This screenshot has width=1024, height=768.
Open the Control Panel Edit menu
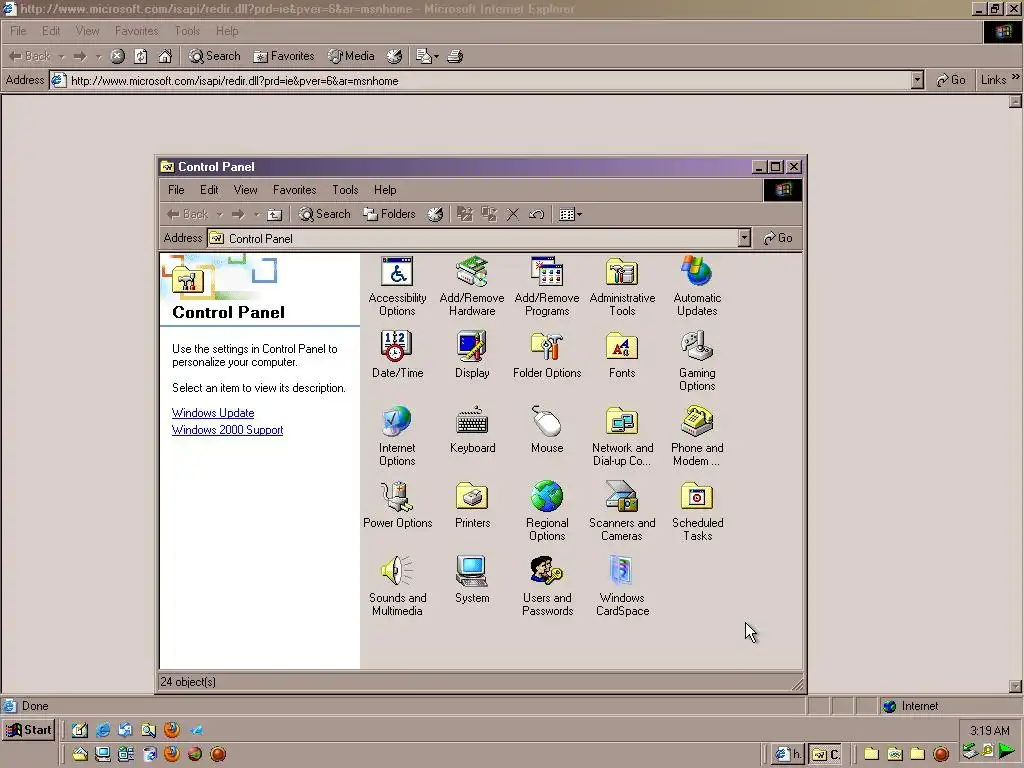209,190
